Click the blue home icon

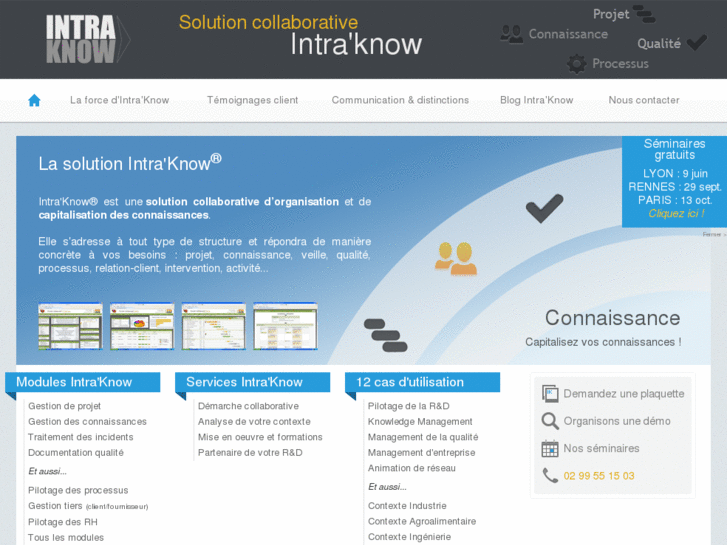coord(34,100)
